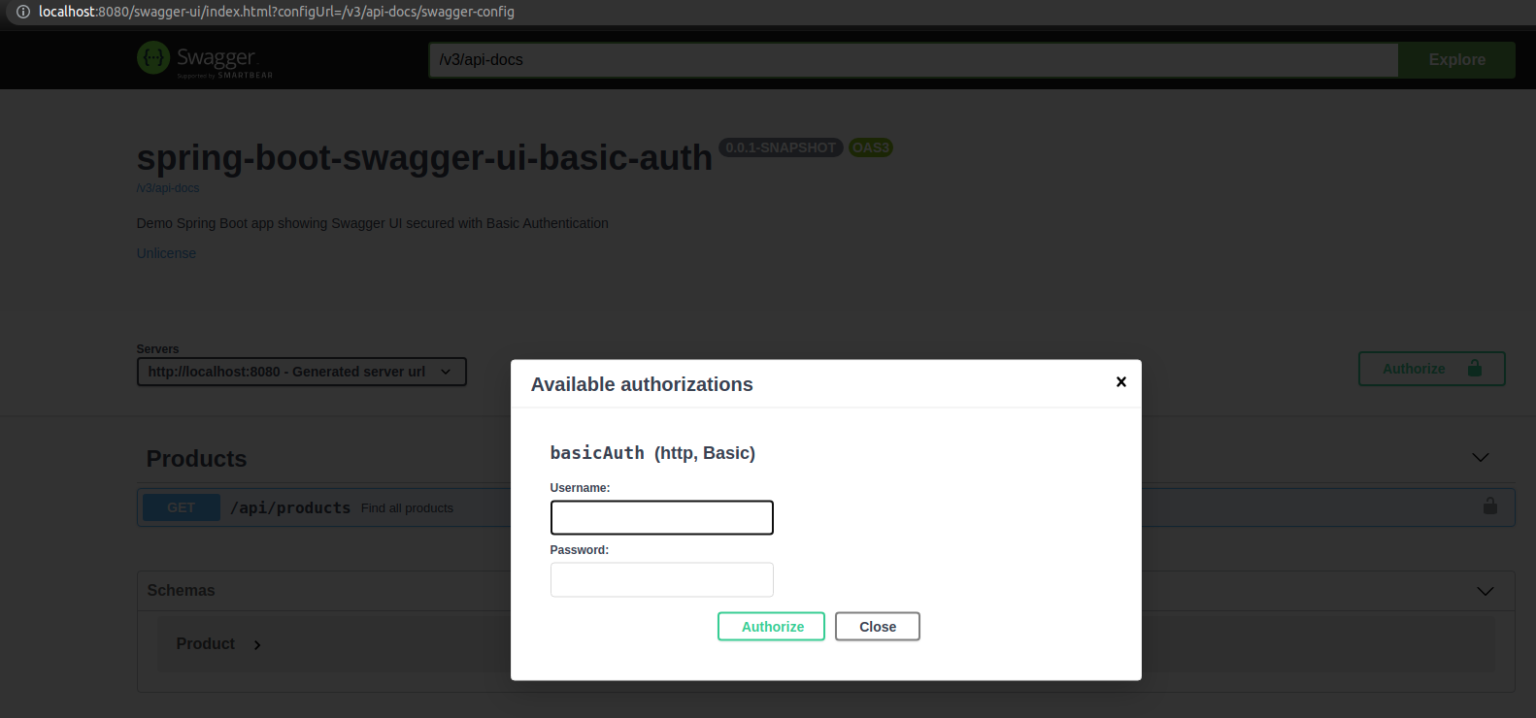Collapse the Products section with its chevron

[x=1481, y=458]
